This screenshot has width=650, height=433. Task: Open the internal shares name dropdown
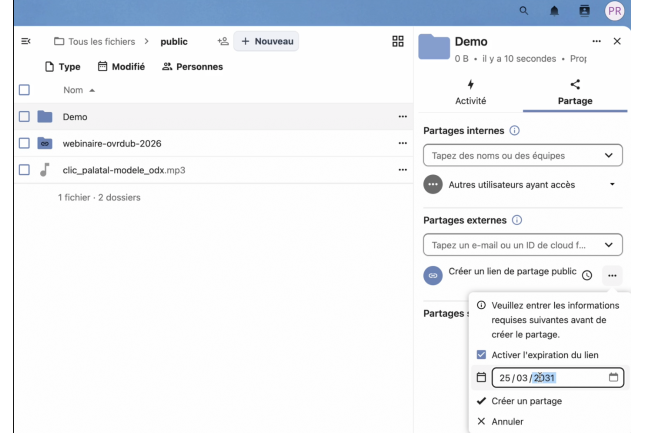(523, 156)
